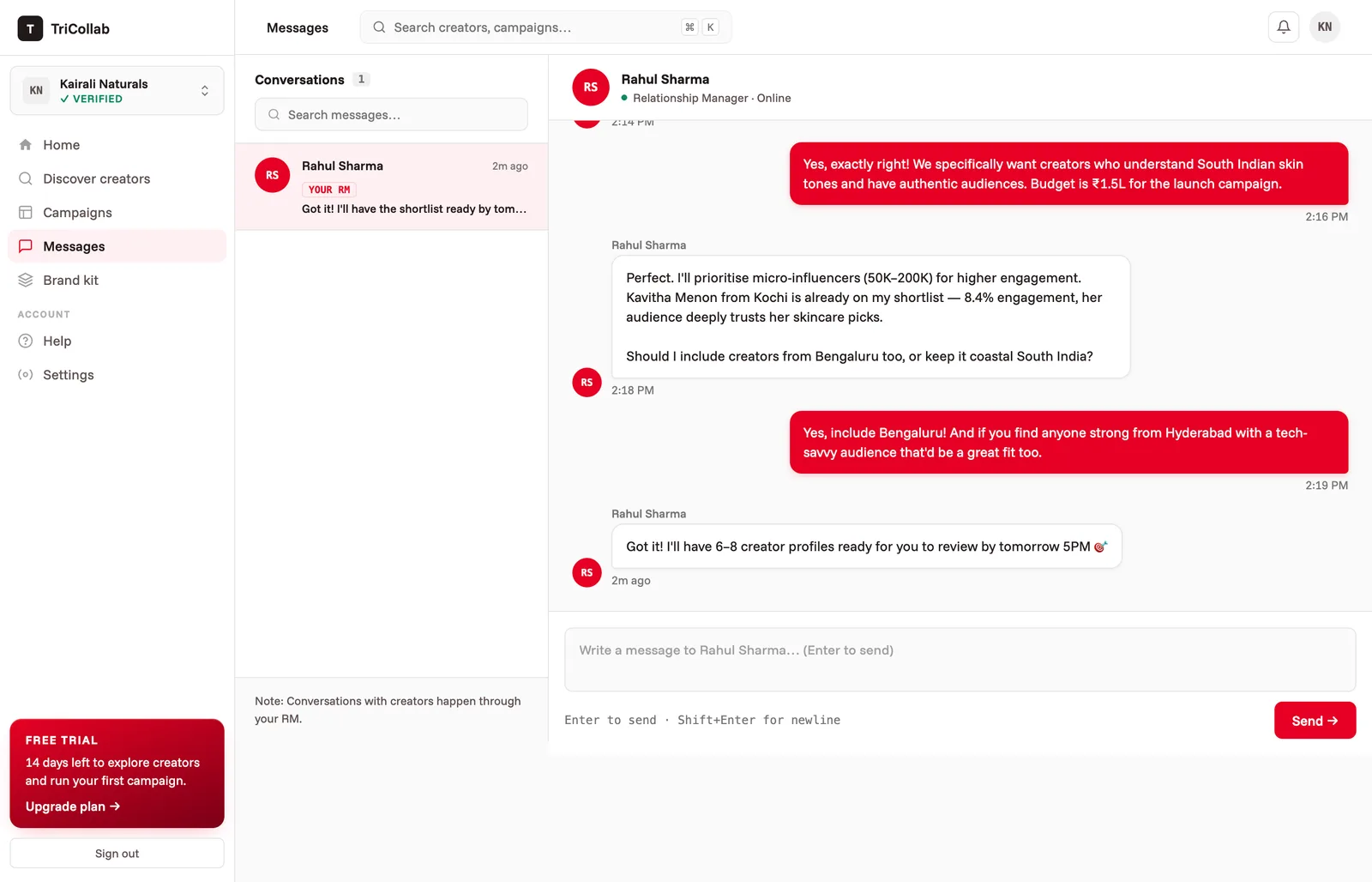This screenshot has height=882, width=1372.
Task: Click the Help question mark icon
Action: click(26, 341)
